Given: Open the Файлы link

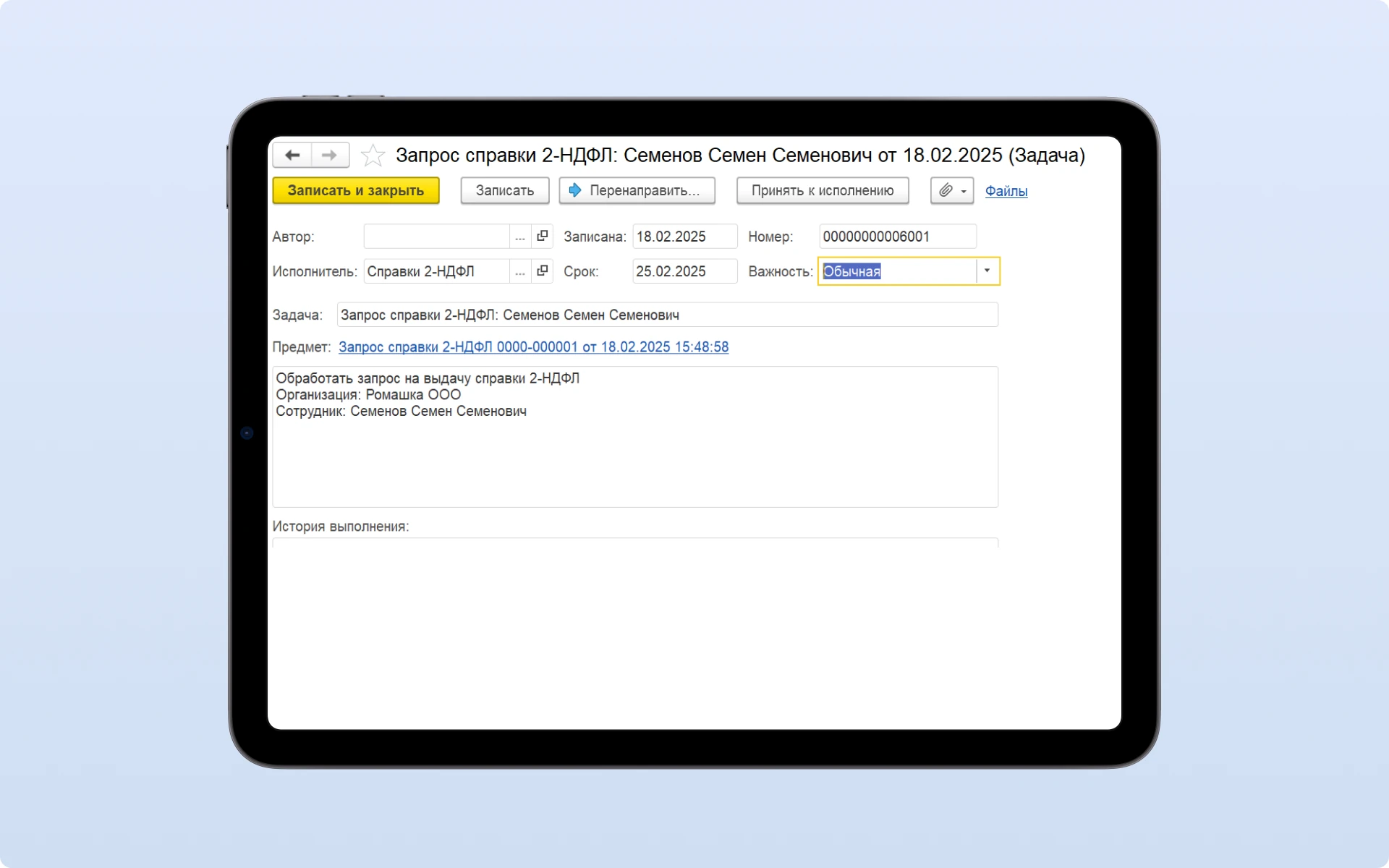Looking at the screenshot, I should (x=1006, y=191).
